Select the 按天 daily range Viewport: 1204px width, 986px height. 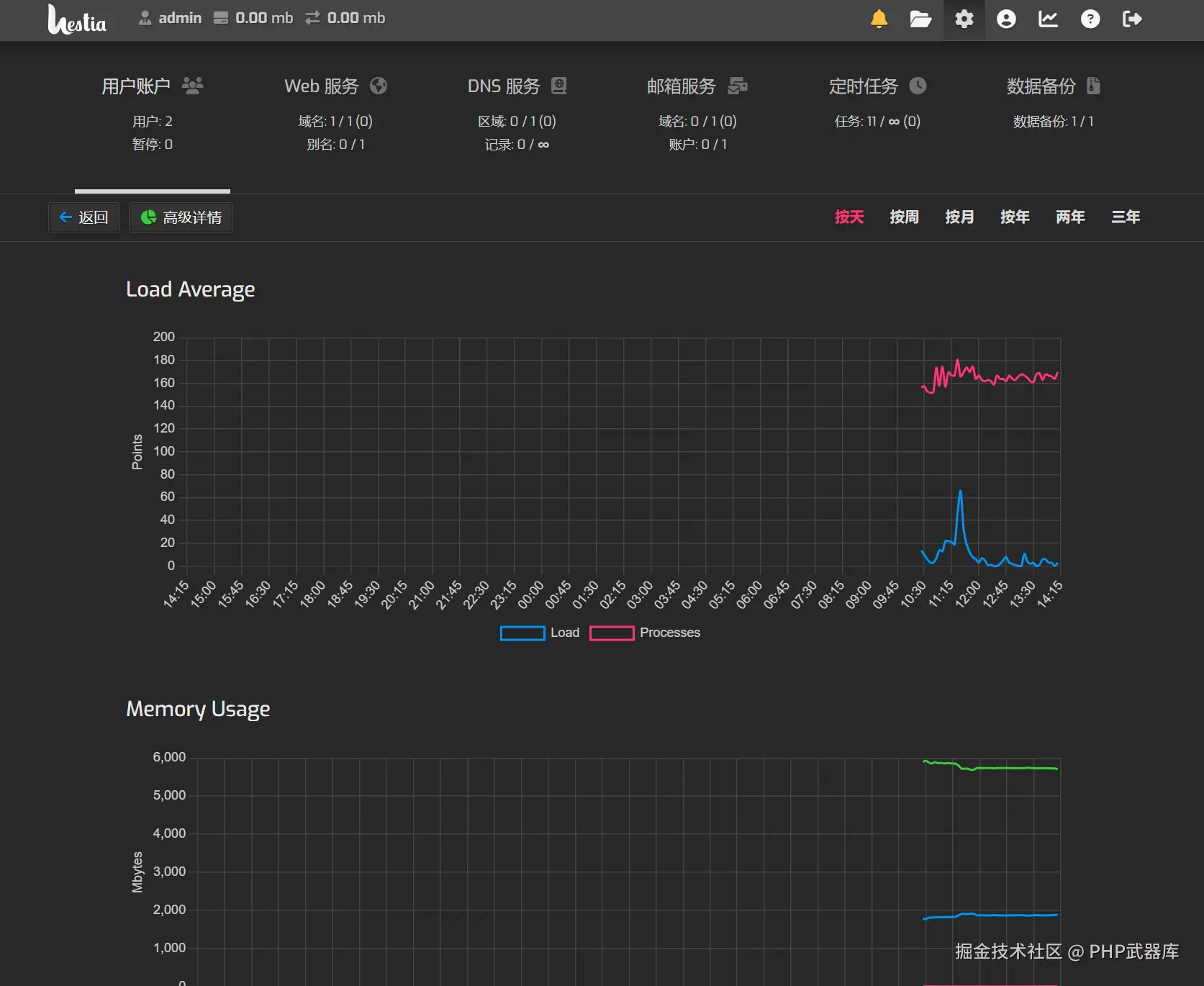point(849,217)
